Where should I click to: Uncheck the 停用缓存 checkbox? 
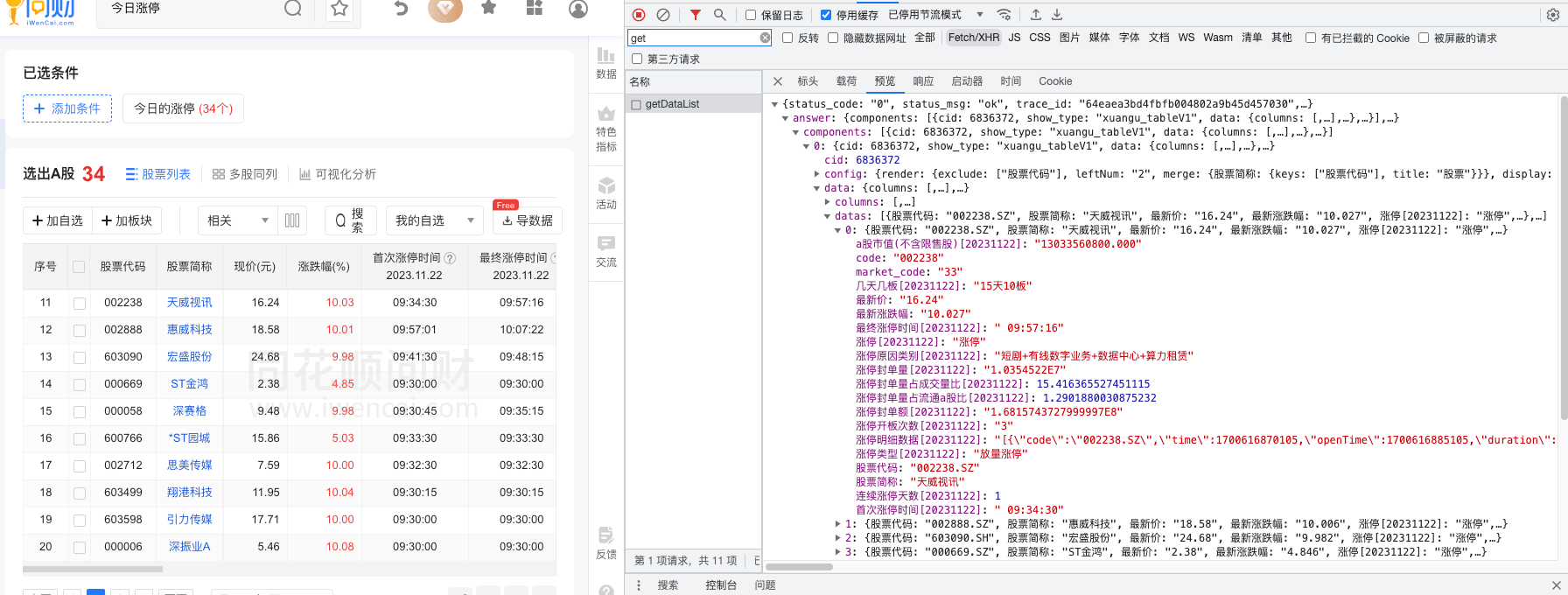coord(826,15)
